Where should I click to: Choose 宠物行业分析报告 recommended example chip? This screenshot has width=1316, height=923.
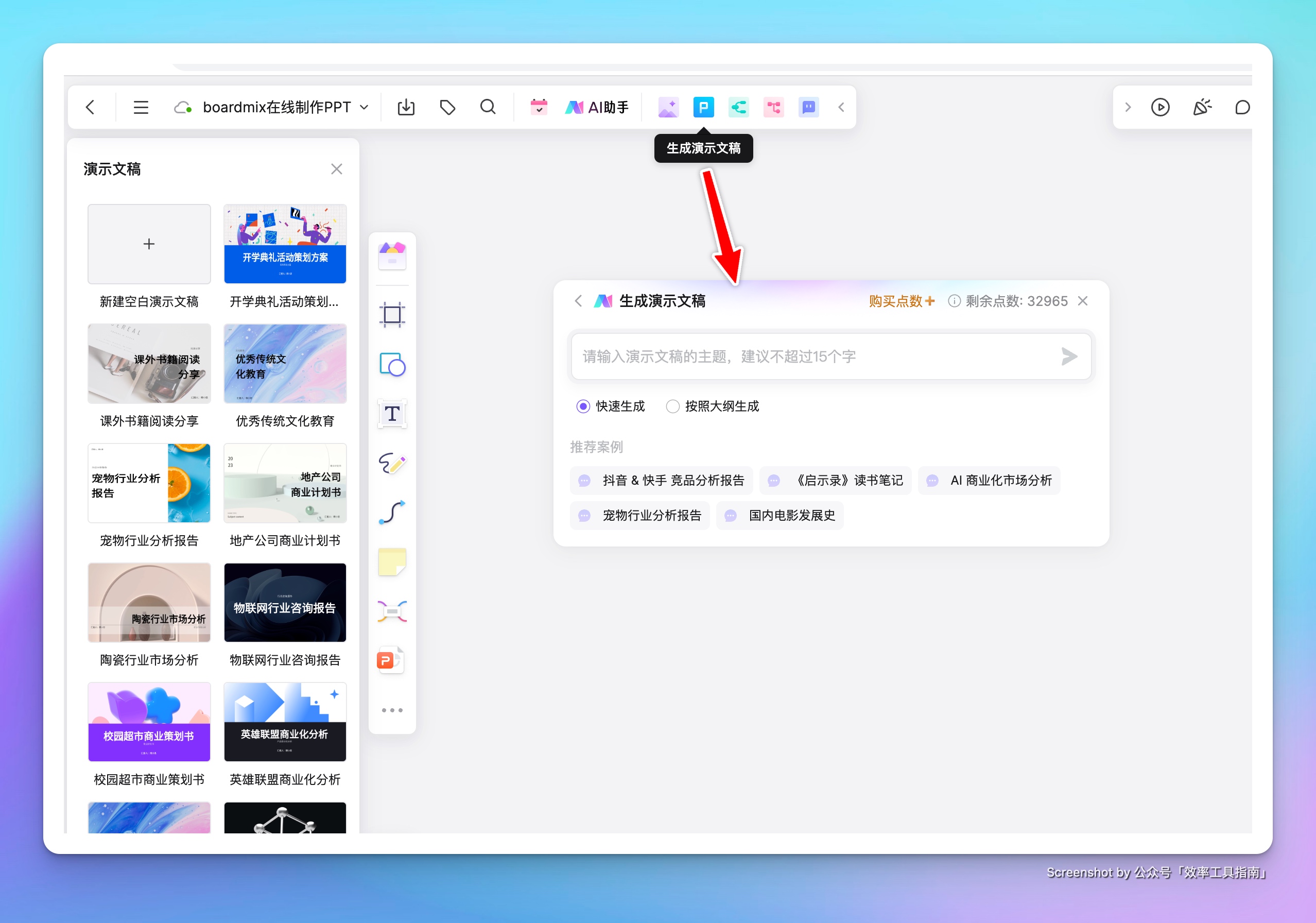point(639,516)
